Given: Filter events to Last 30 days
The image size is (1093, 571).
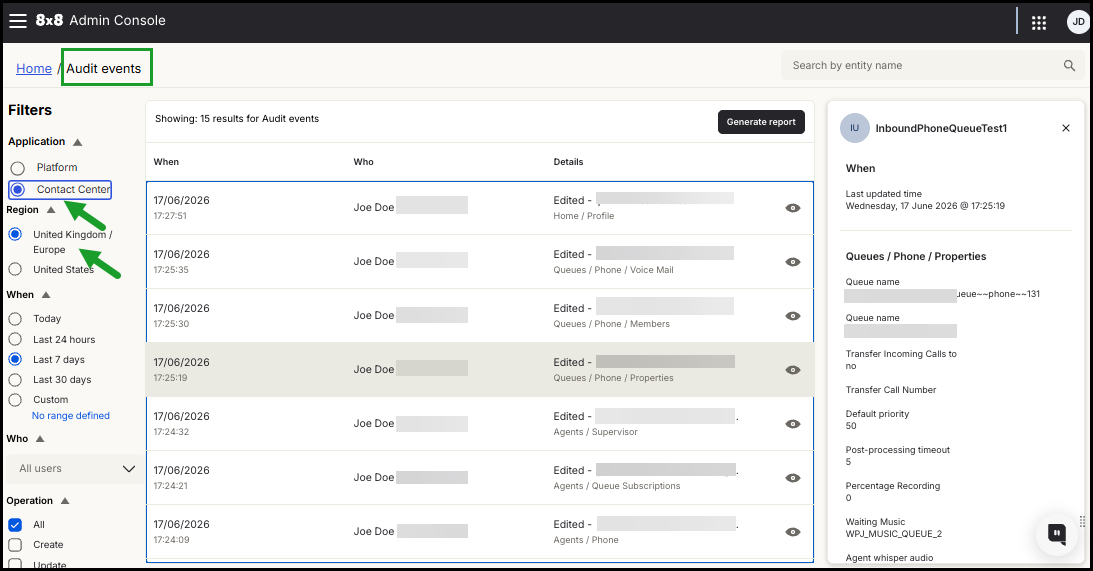Looking at the screenshot, I should click(15, 380).
